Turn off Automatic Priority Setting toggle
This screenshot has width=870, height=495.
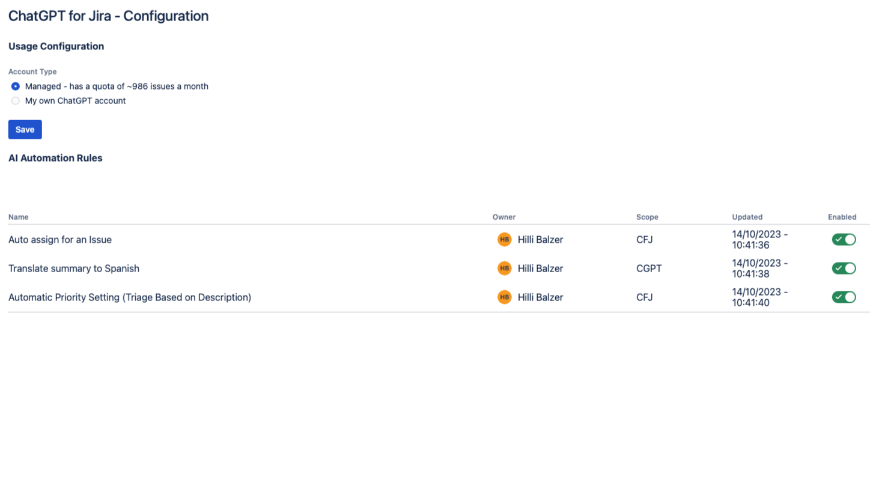[843, 297]
